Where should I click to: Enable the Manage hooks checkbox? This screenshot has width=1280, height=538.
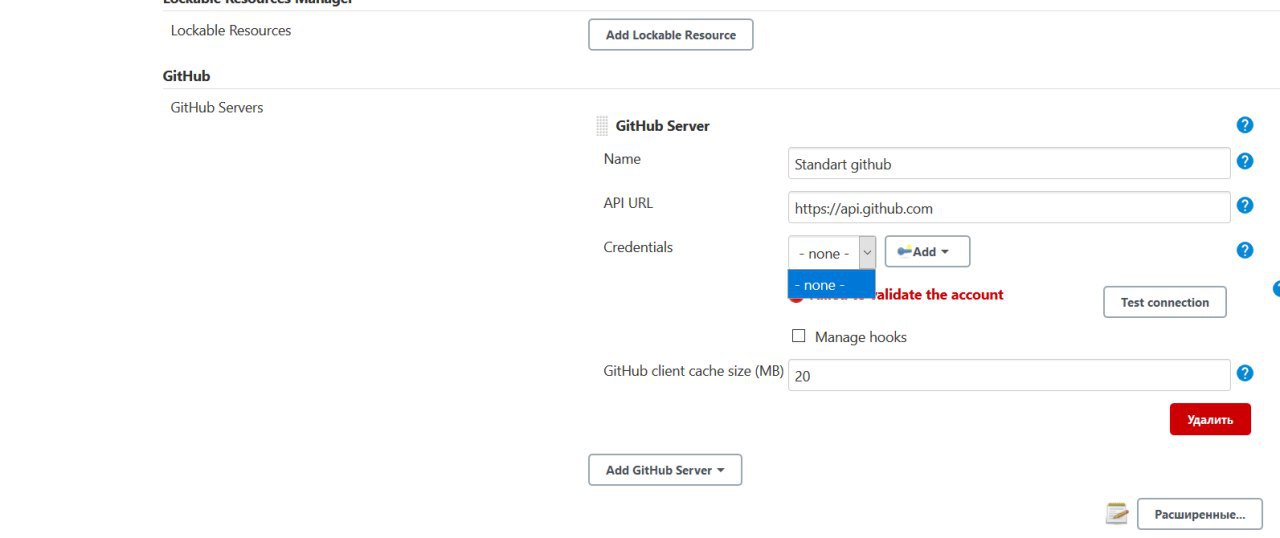[x=798, y=336]
